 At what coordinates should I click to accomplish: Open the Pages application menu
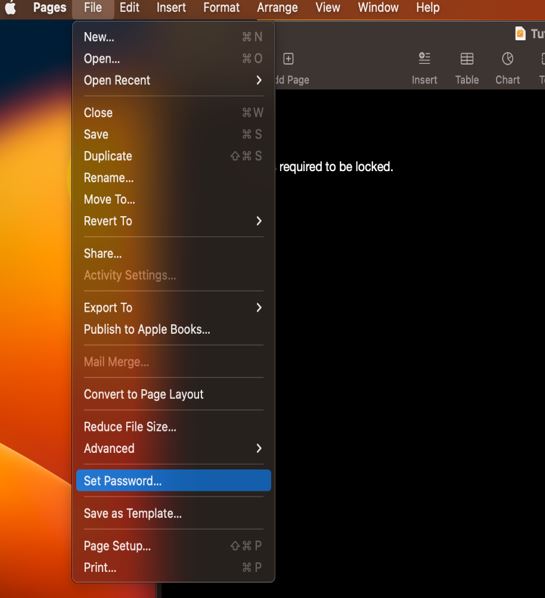(50, 8)
